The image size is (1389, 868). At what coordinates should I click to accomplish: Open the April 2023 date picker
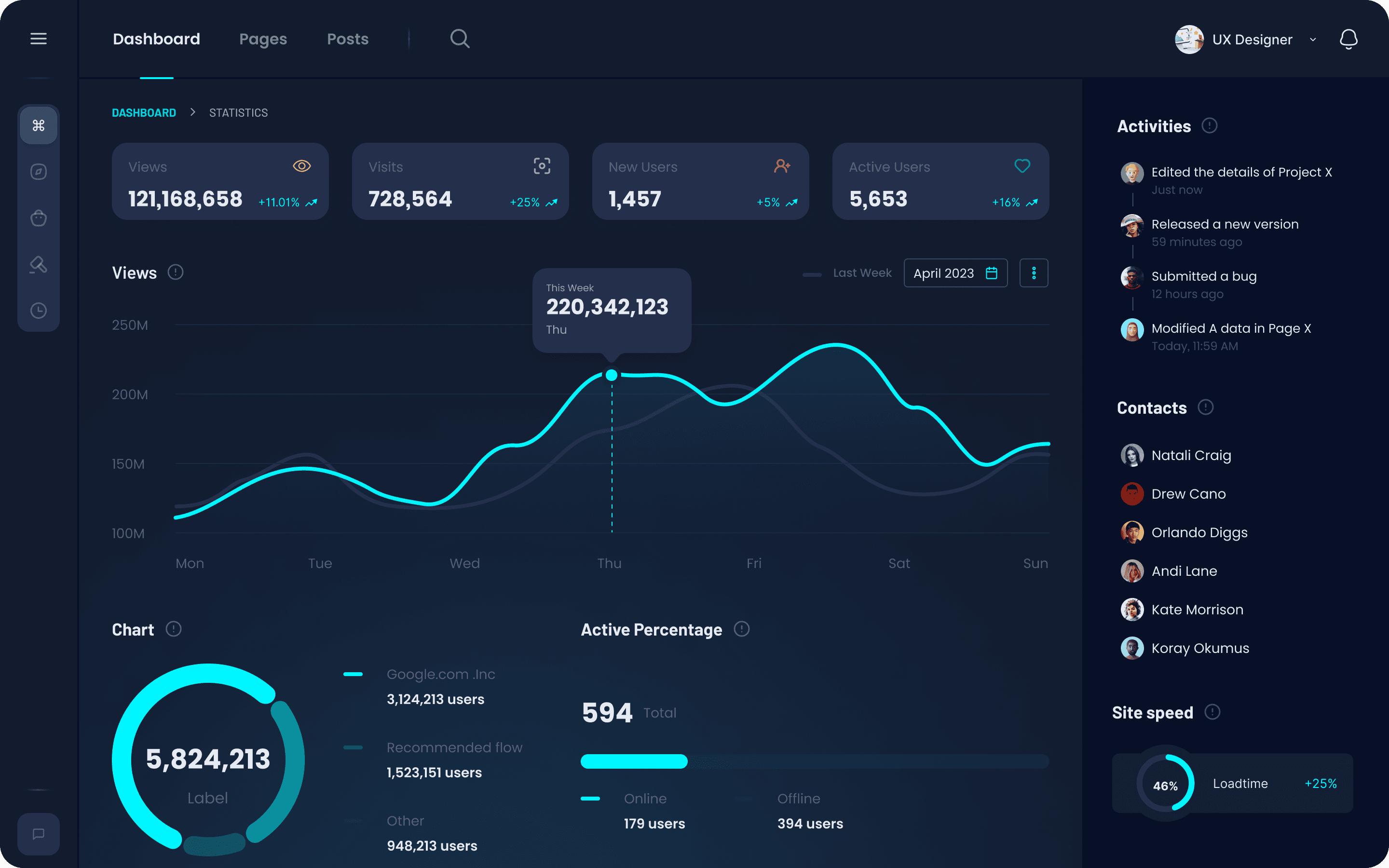(x=955, y=273)
